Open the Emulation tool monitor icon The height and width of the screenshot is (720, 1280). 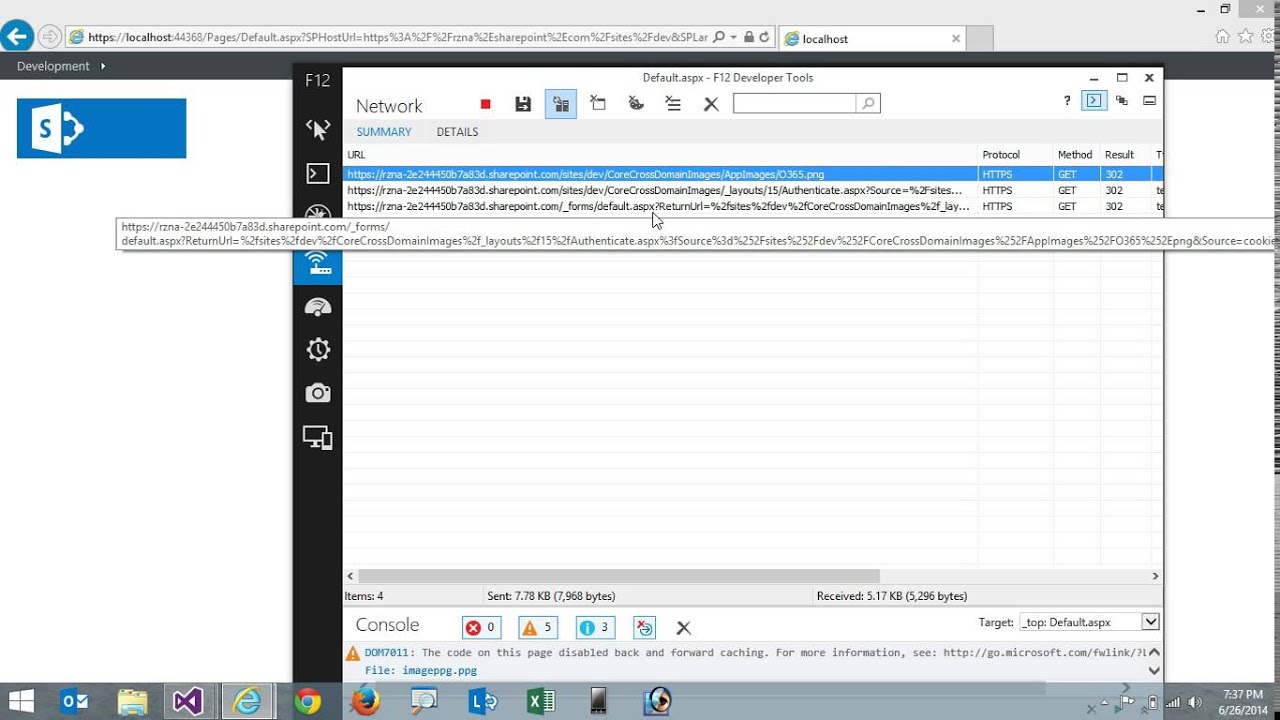pos(318,437)
